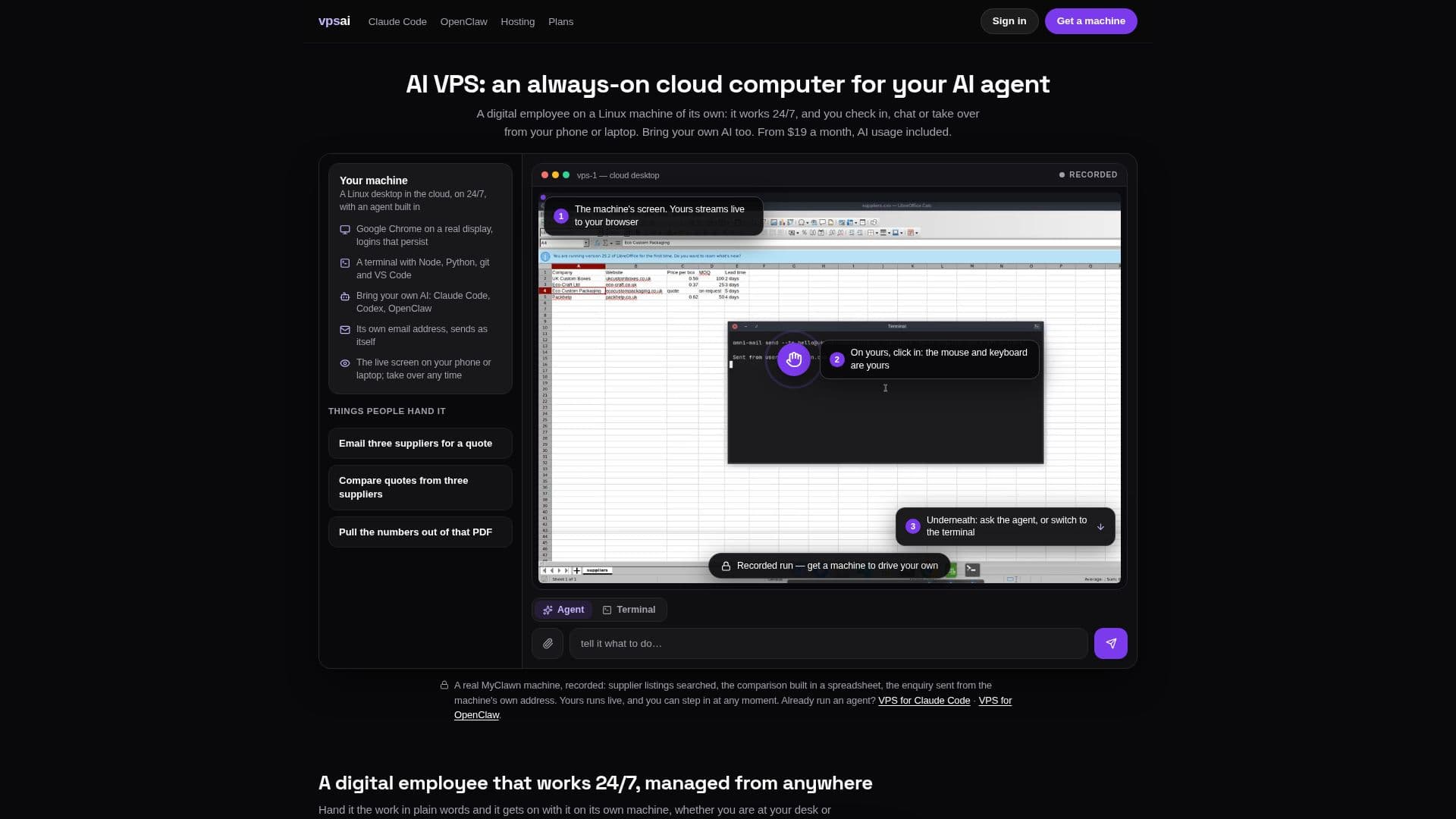Image resolution: width=1456 pixels, height=819 pixels.
Task: Click the 'vps-1 — cloud desktop' title text
Action: click(617, 175)
